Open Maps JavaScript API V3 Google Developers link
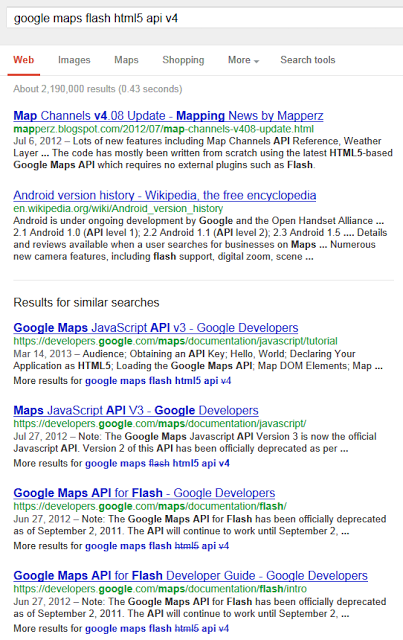The width and height of the screenshot is (403, 640). click(x=136, y=410)
